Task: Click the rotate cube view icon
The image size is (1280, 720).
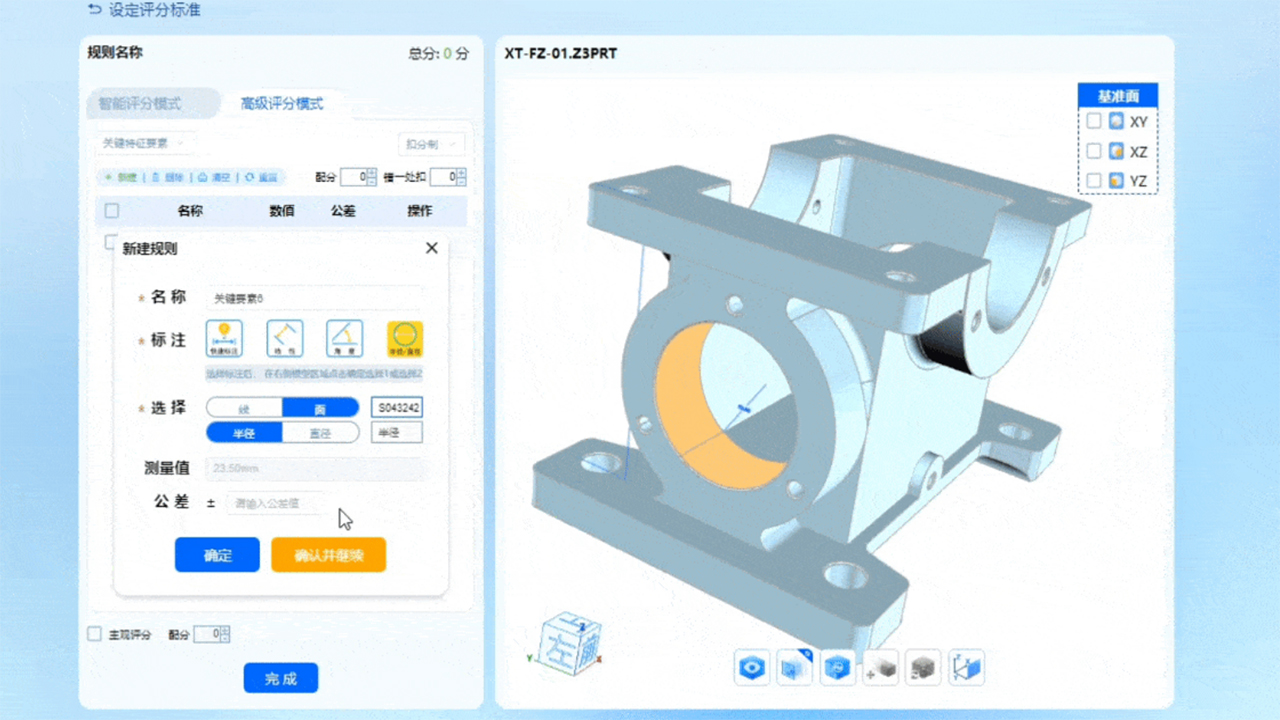Action: coord(838,667)
